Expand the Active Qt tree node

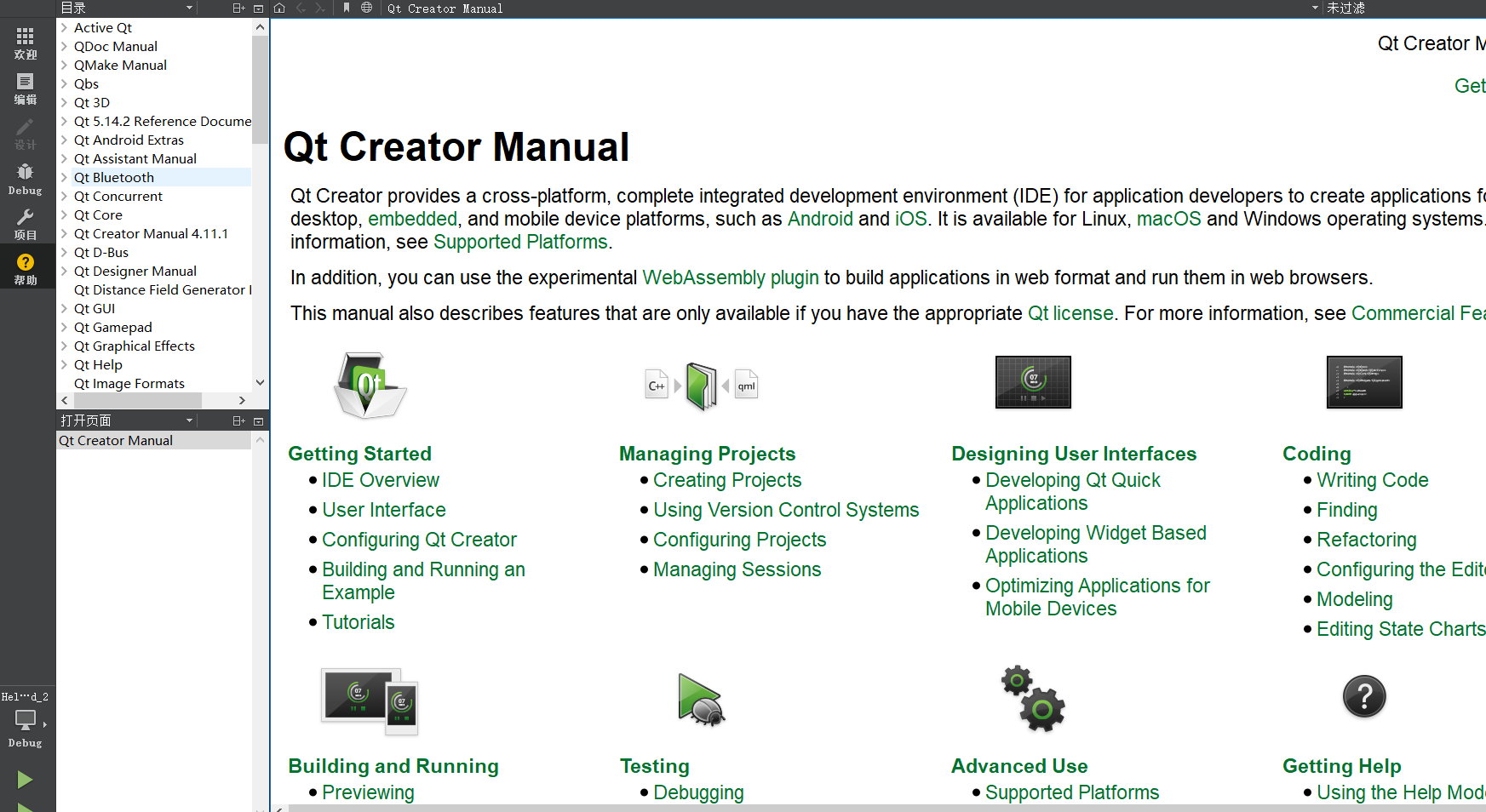64,27
